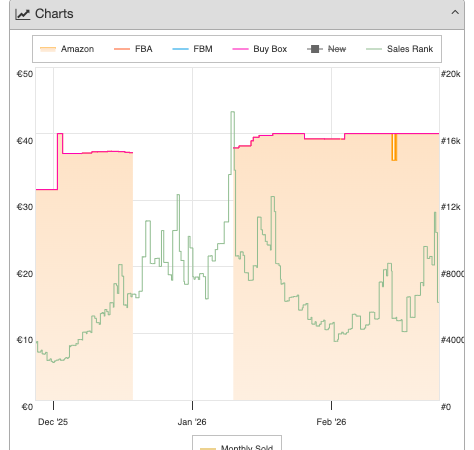Click the Jan '26 axis label

(x=192, y=422)
